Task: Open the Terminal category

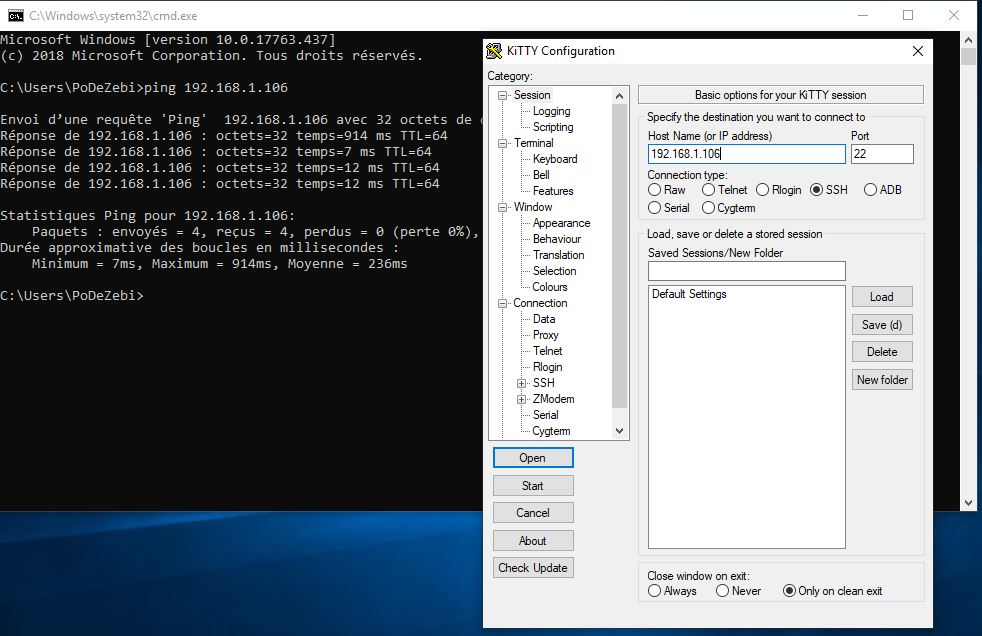Action: click(x=534, y=143)
